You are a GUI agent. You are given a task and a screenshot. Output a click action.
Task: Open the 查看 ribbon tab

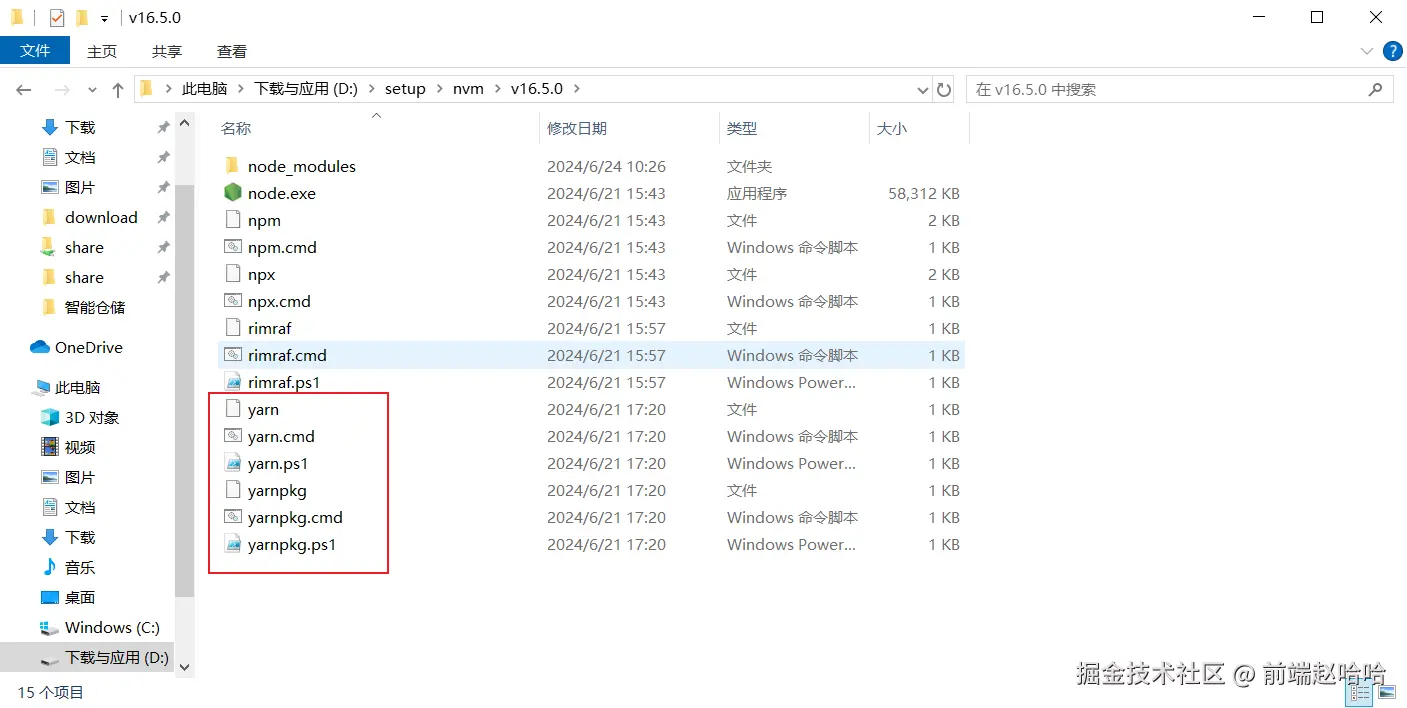tap(231, 51)
